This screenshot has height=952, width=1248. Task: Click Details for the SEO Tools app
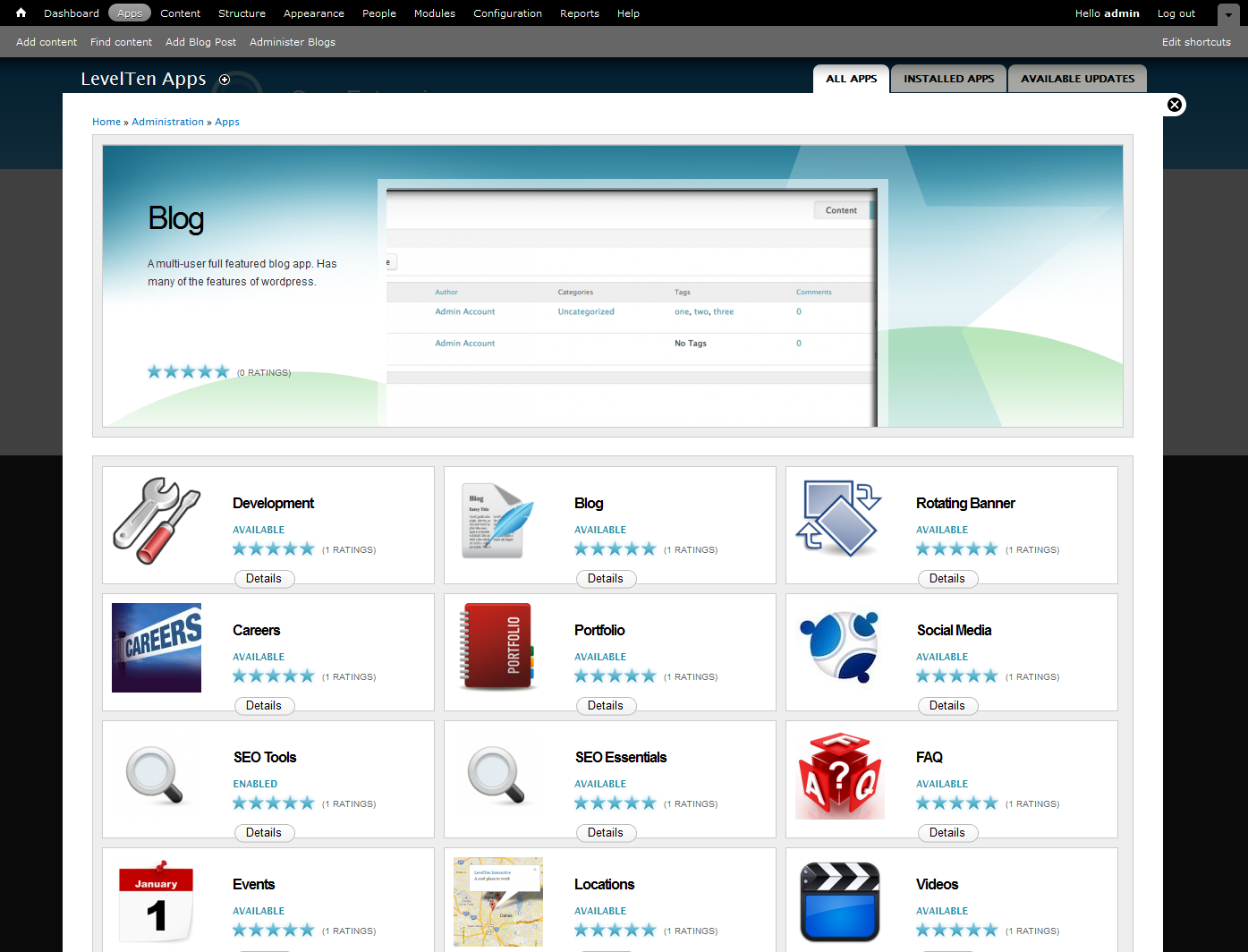point(264,832)
